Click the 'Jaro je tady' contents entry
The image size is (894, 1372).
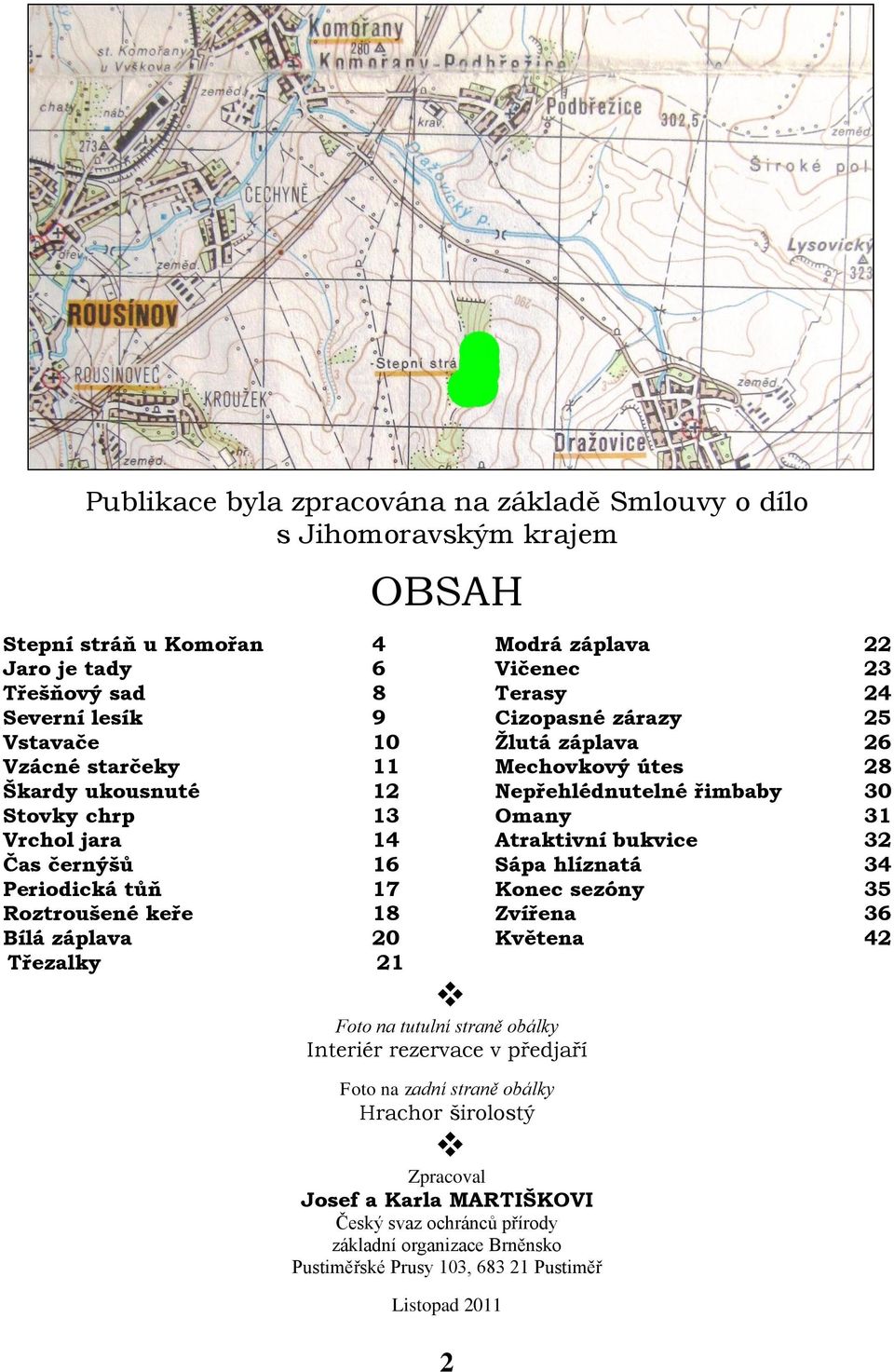[67, 669]
